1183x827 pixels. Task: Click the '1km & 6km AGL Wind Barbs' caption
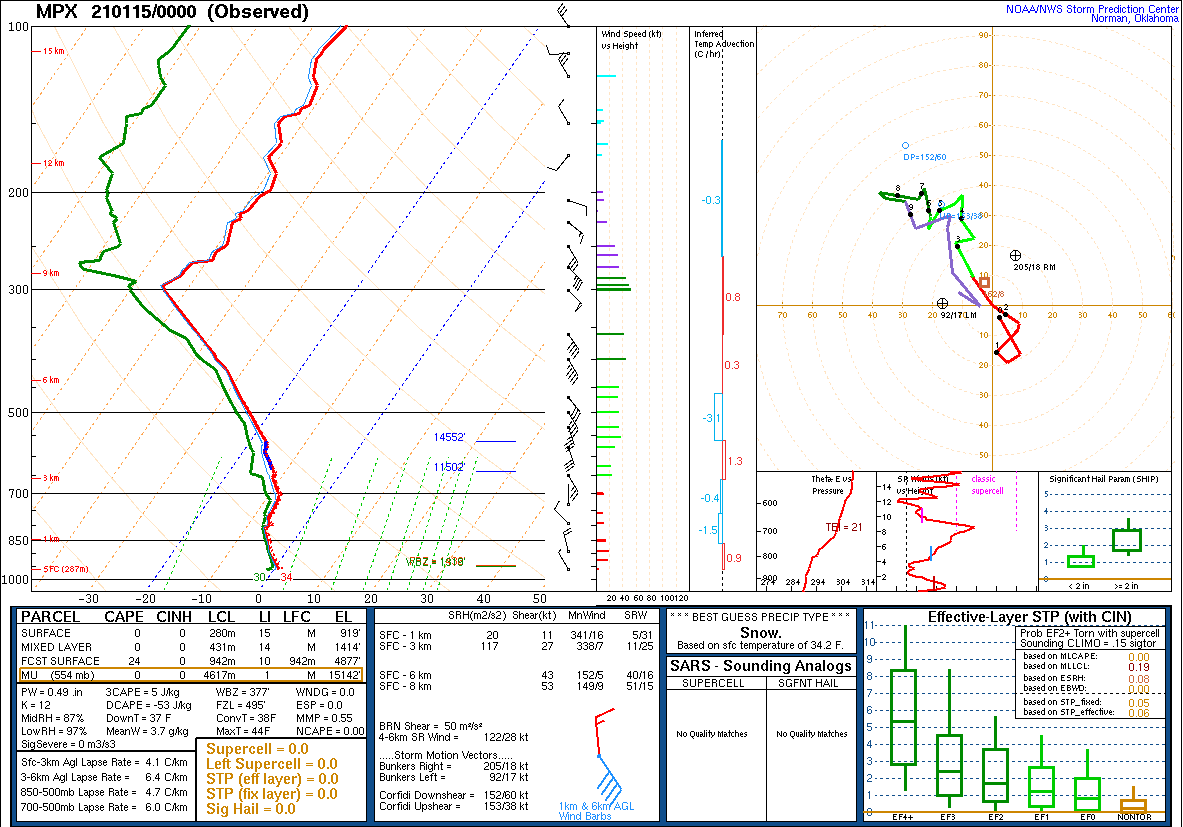coord(596,811)
